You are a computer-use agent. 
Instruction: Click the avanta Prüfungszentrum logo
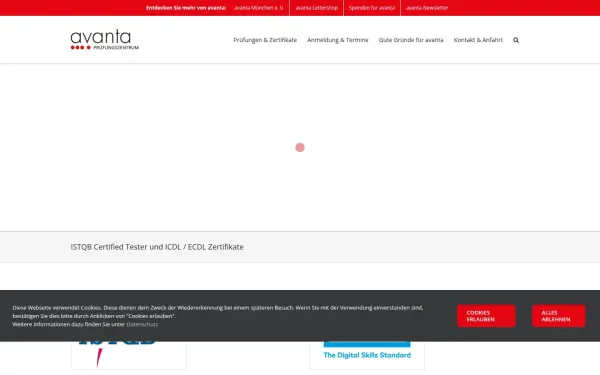point(104,39)
